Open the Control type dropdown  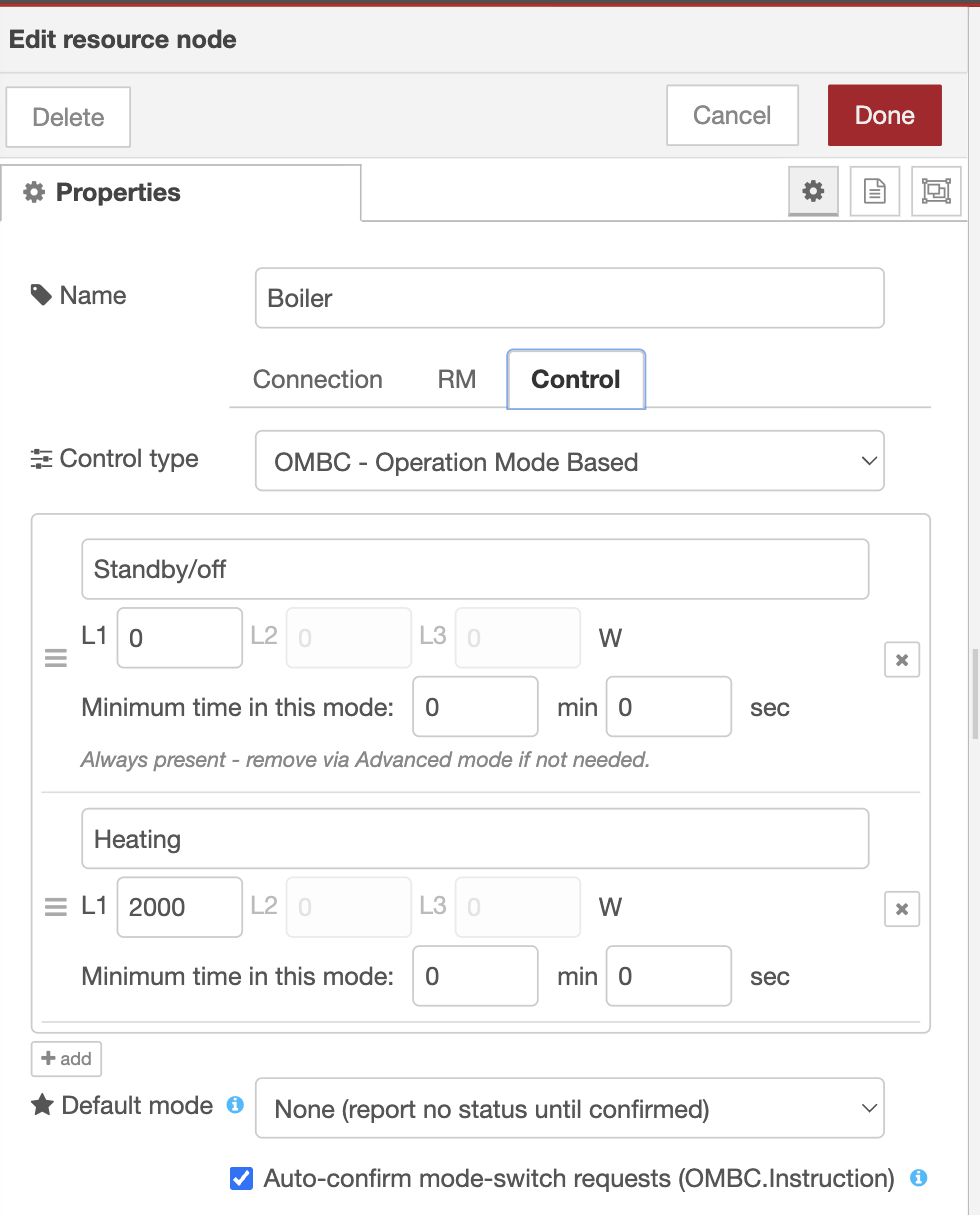point(570,461)
